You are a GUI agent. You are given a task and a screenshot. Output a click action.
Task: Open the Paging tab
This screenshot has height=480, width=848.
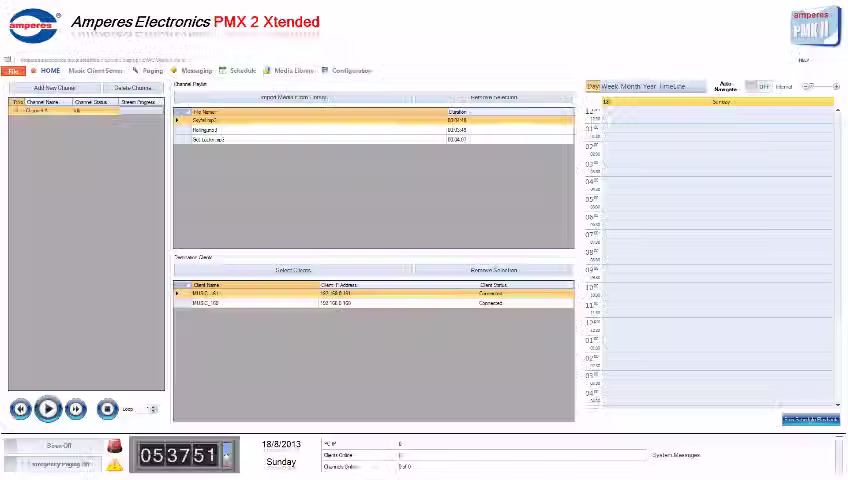click(153, 71)
